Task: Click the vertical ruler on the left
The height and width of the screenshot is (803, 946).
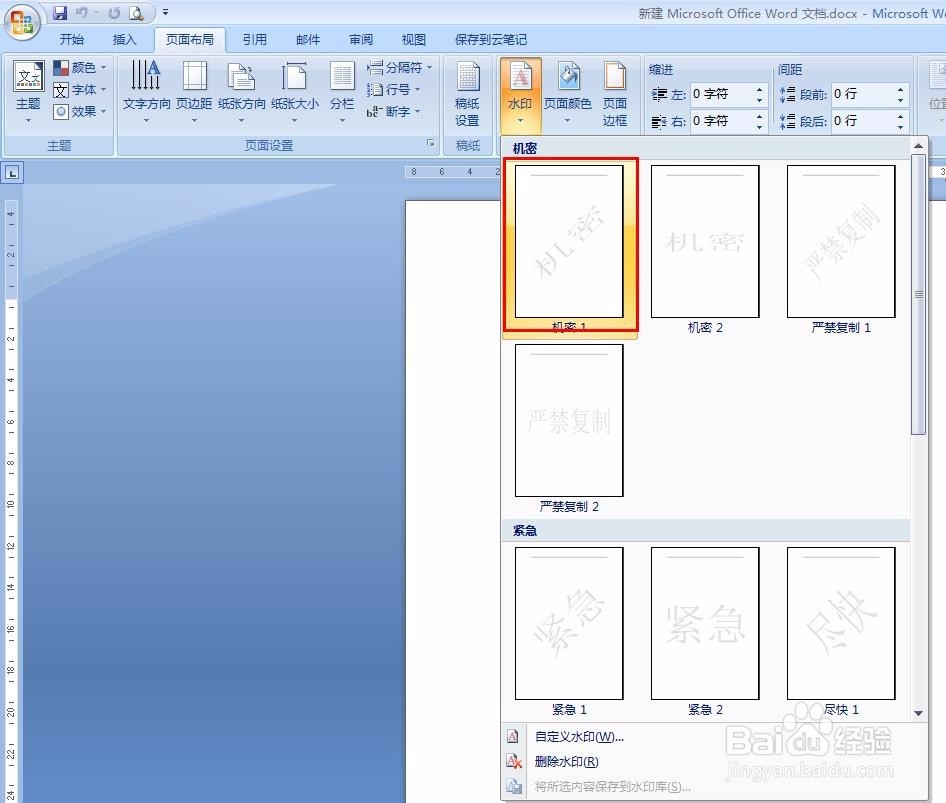Action: [x=11, y=501]
